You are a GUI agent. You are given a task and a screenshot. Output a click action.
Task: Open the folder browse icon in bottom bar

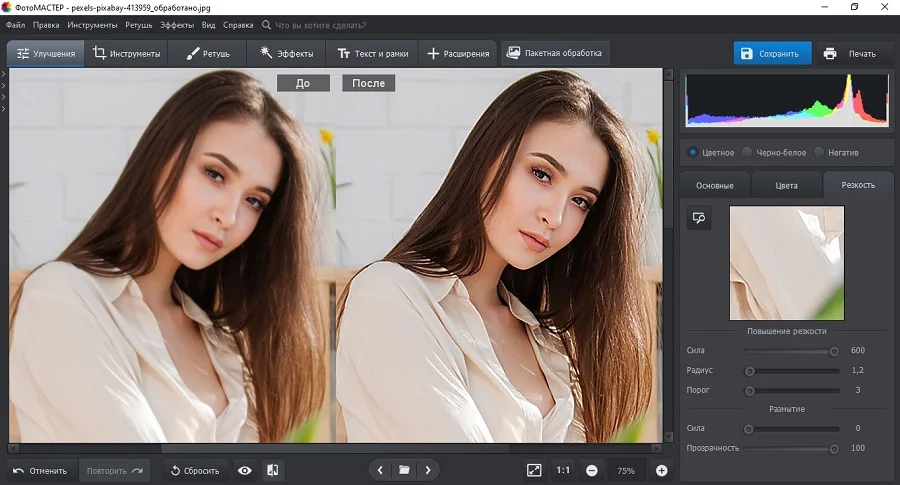(x=404, y=470)
